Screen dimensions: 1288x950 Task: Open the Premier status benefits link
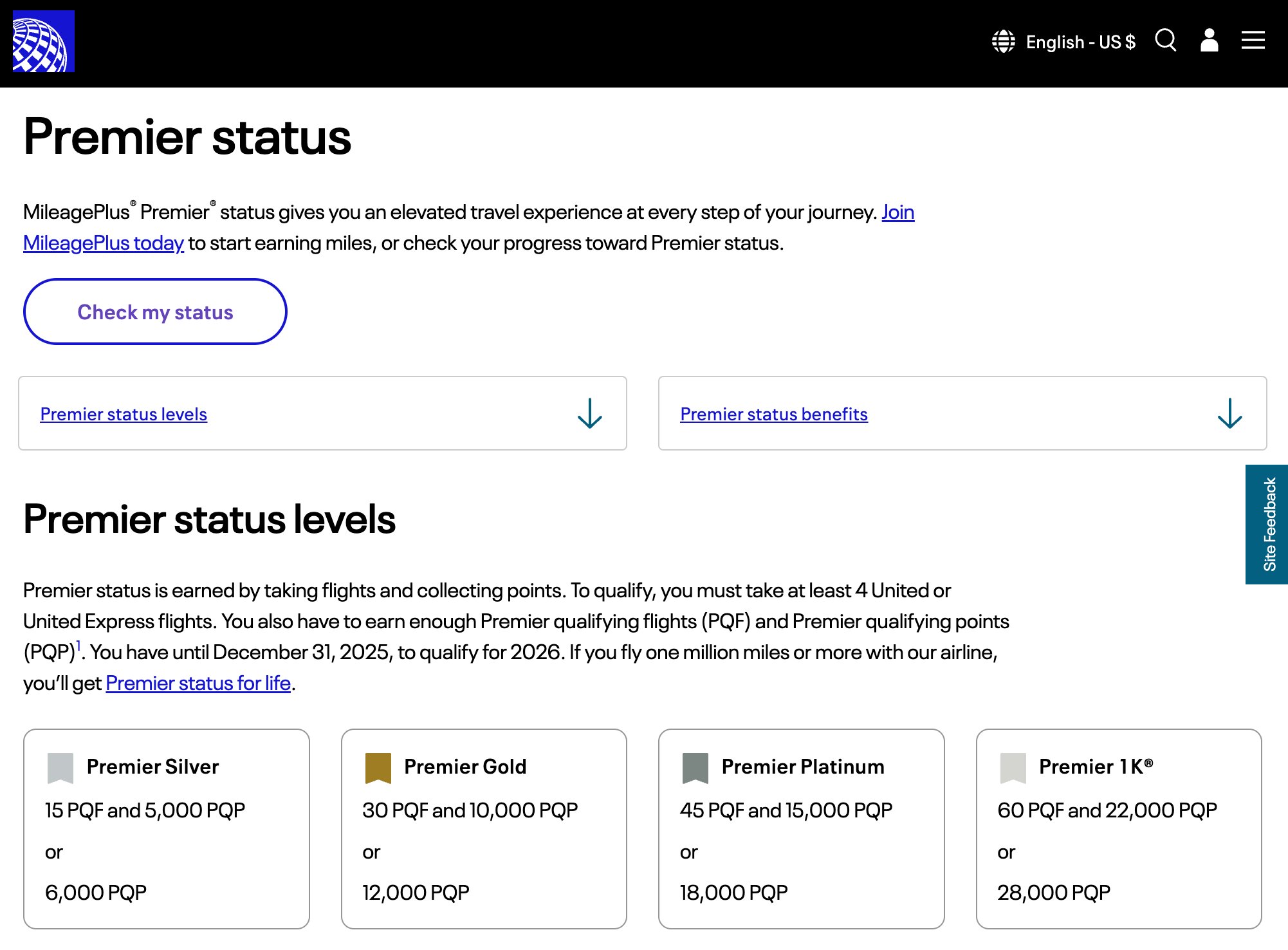[x=774, y=414]
